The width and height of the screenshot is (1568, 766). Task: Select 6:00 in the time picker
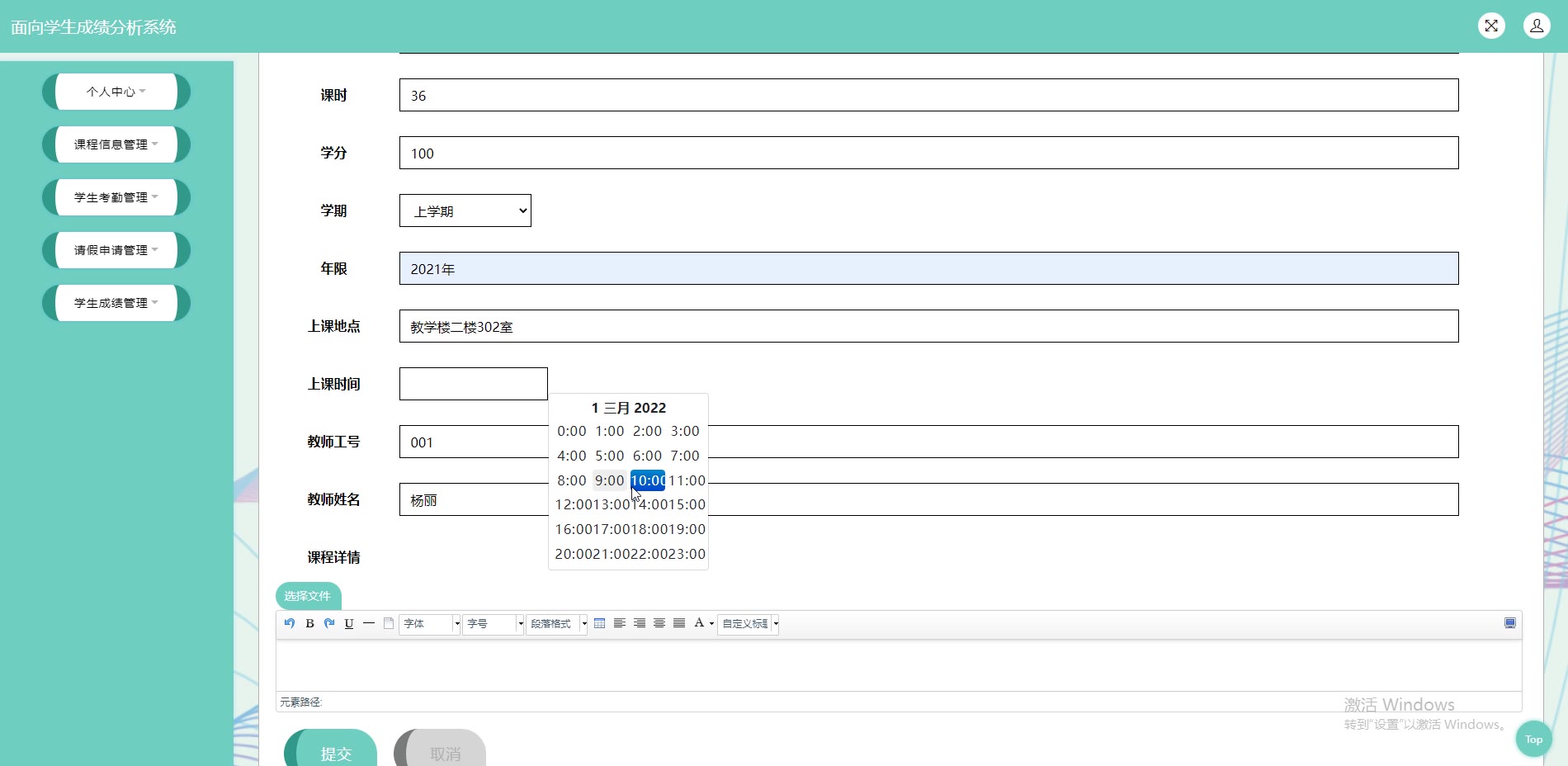click(647, 456)
